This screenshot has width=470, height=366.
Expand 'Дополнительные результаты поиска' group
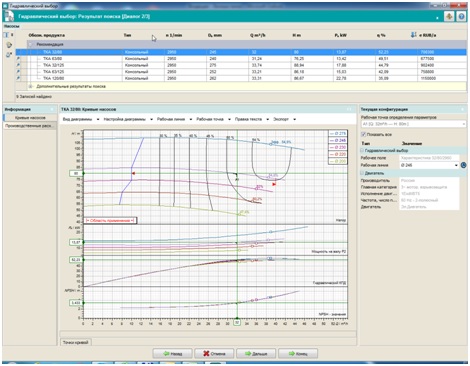pos(31,86)
